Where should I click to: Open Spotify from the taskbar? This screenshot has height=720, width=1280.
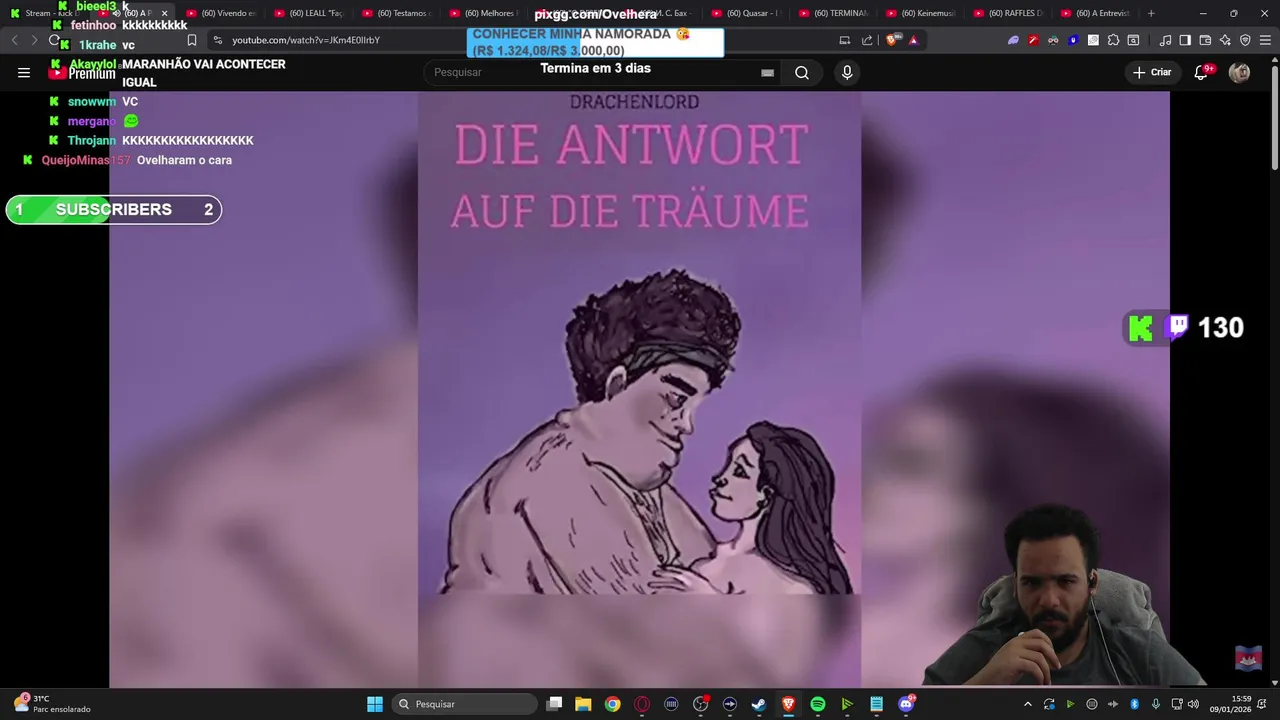click(x=817, y=704)
